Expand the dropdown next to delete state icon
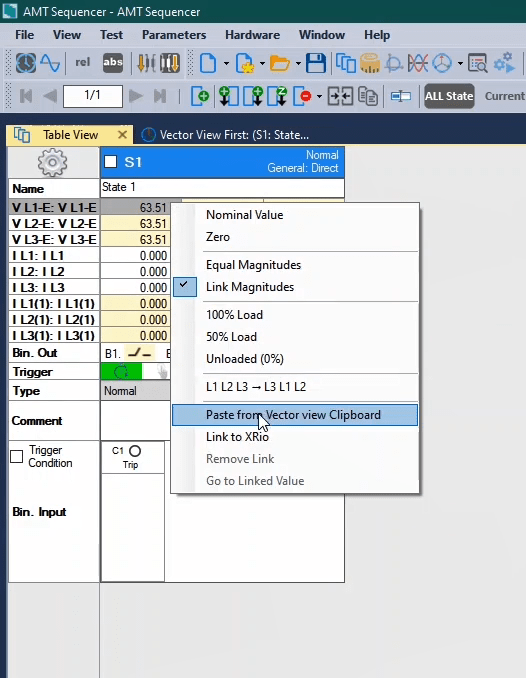The image size is (526, 678). point(319,96)
